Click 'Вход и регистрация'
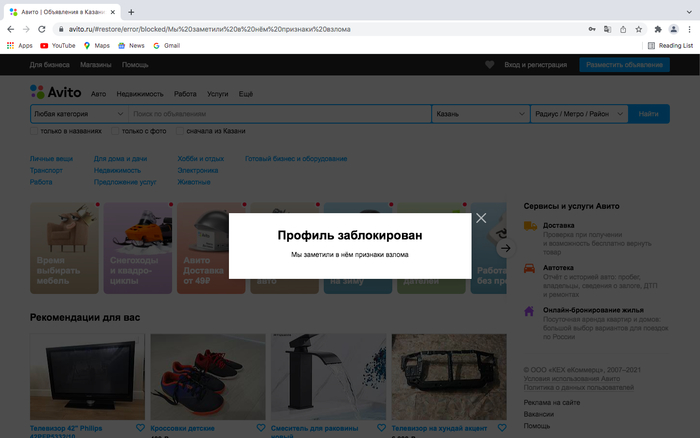The width and height of the screenshot is (700, 438). [x=536, y=65]
